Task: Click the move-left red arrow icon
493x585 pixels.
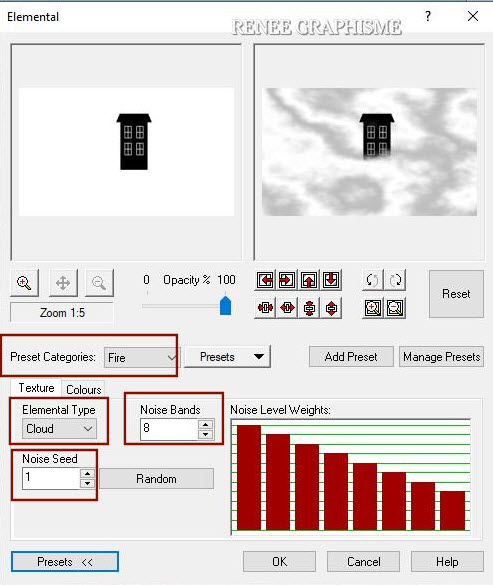Action: [265, 280]
